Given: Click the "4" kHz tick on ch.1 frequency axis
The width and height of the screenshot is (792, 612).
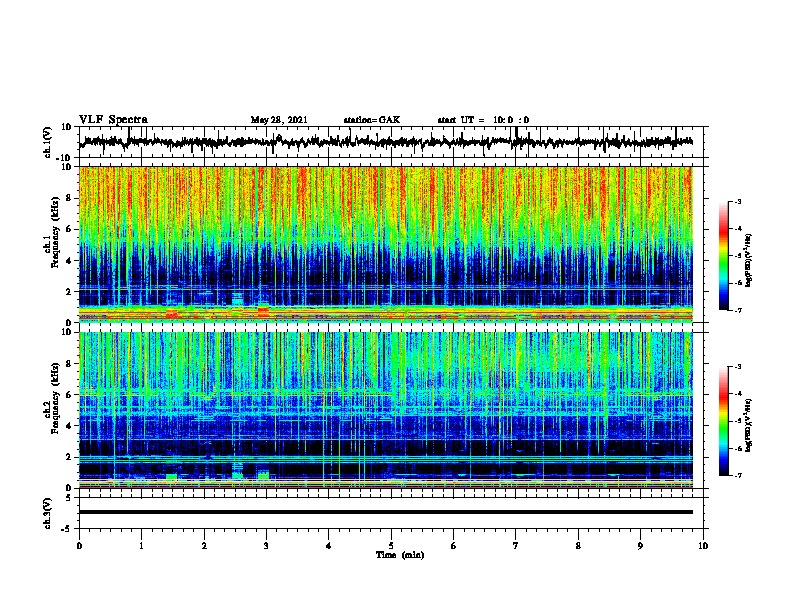Looking at the screenshot, I should coord(69,261).
